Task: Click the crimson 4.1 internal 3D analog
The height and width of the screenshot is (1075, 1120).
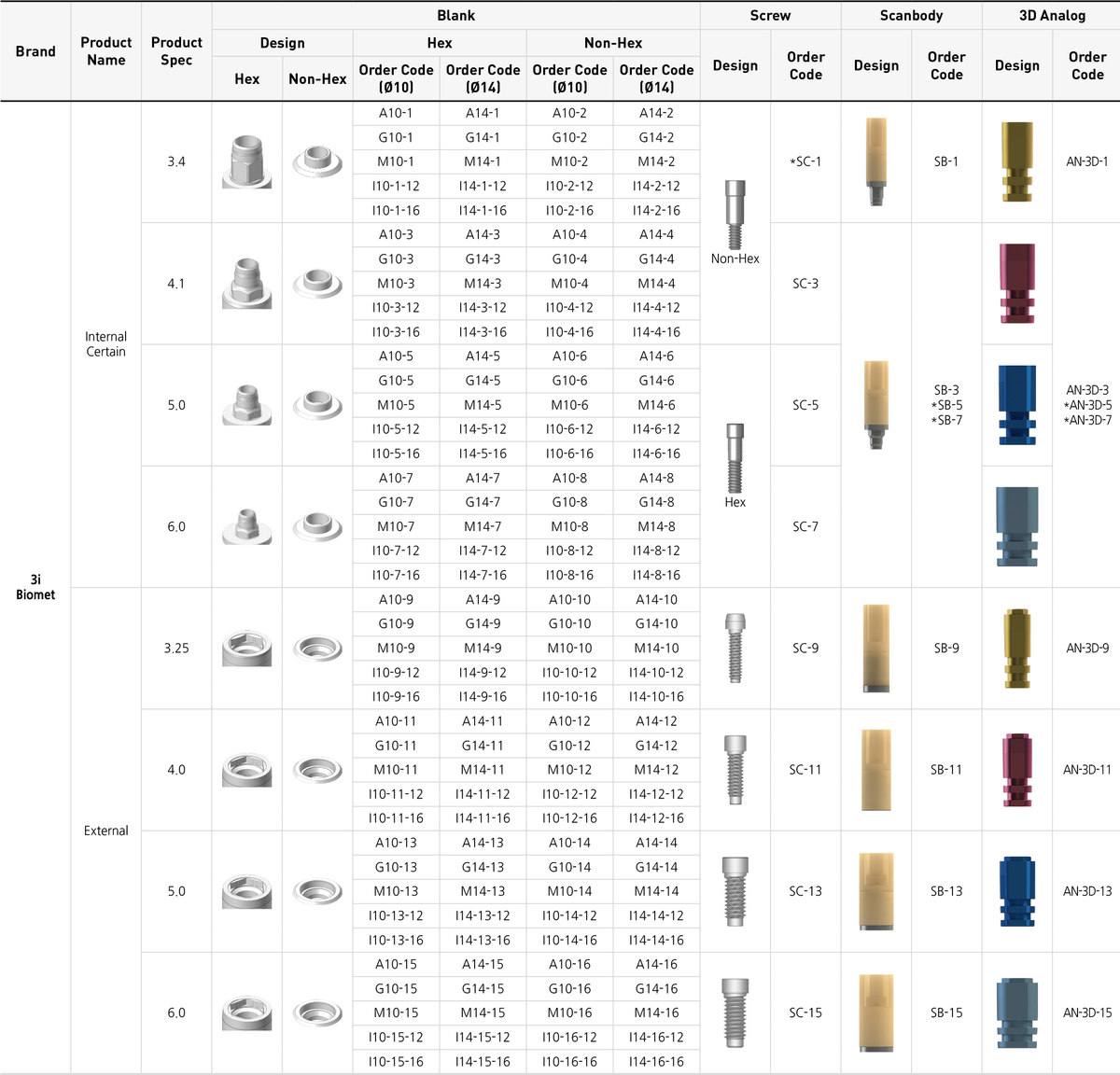Action: [1017, 284]
